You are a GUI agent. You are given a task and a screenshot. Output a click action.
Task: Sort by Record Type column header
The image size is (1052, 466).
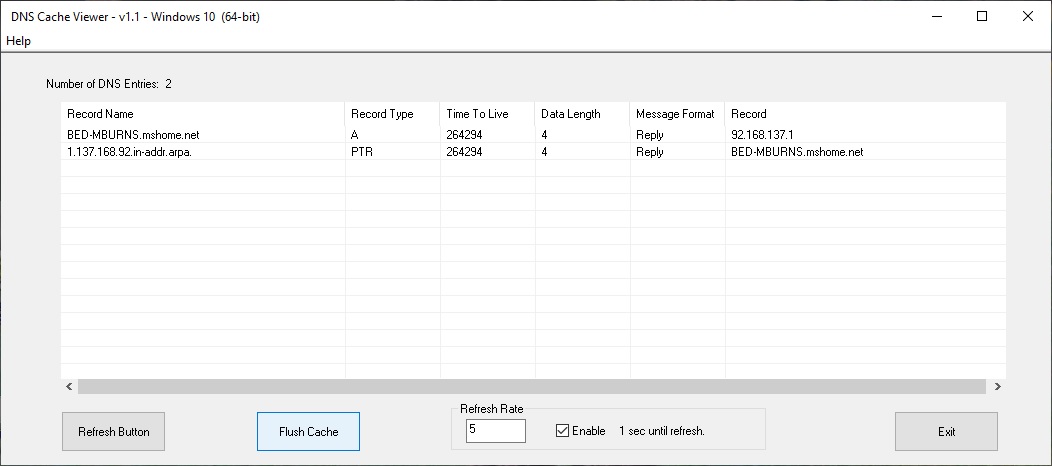[x=392, y=114]
